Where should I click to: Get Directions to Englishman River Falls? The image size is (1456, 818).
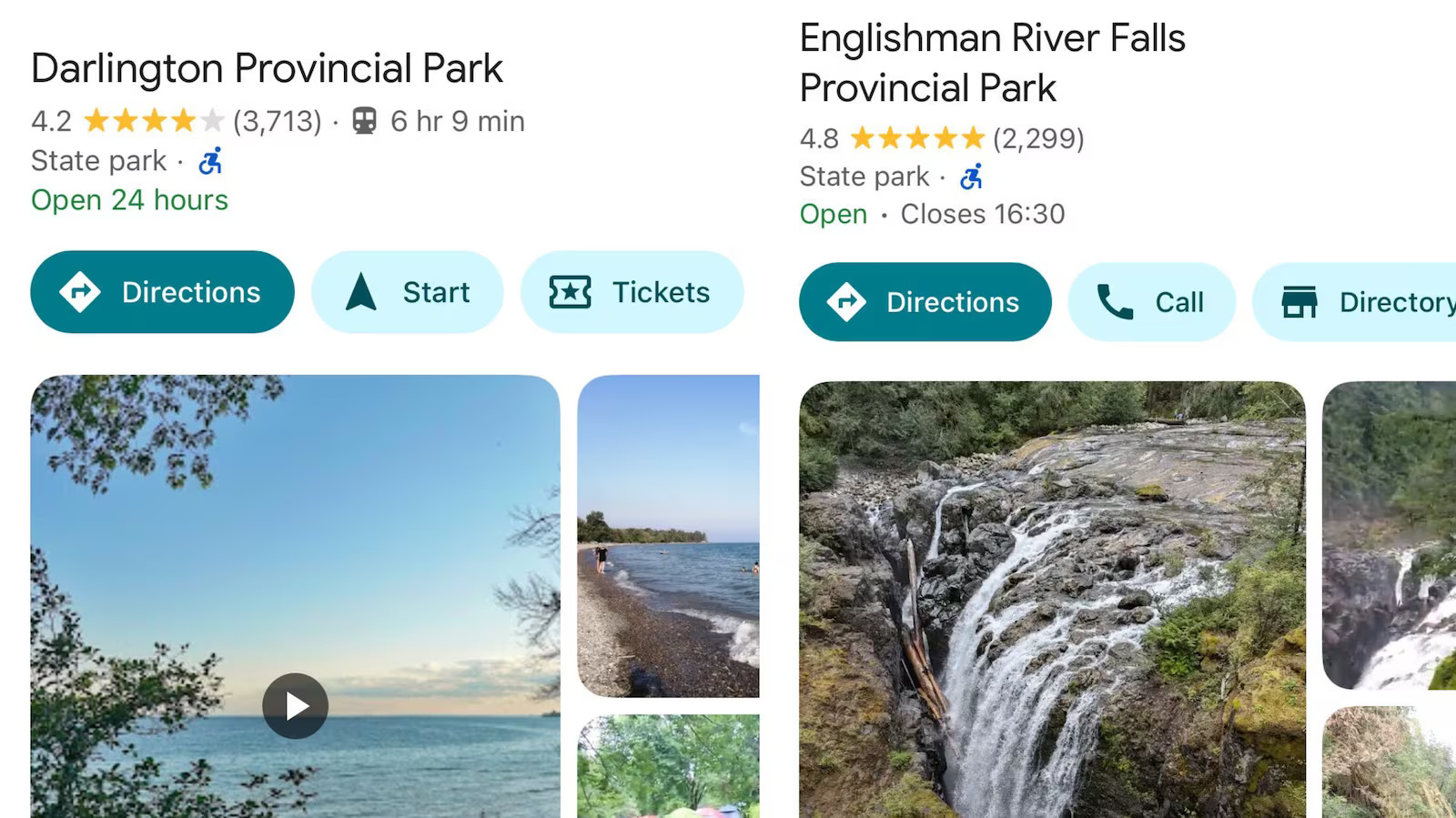click(x=925, y=302)
